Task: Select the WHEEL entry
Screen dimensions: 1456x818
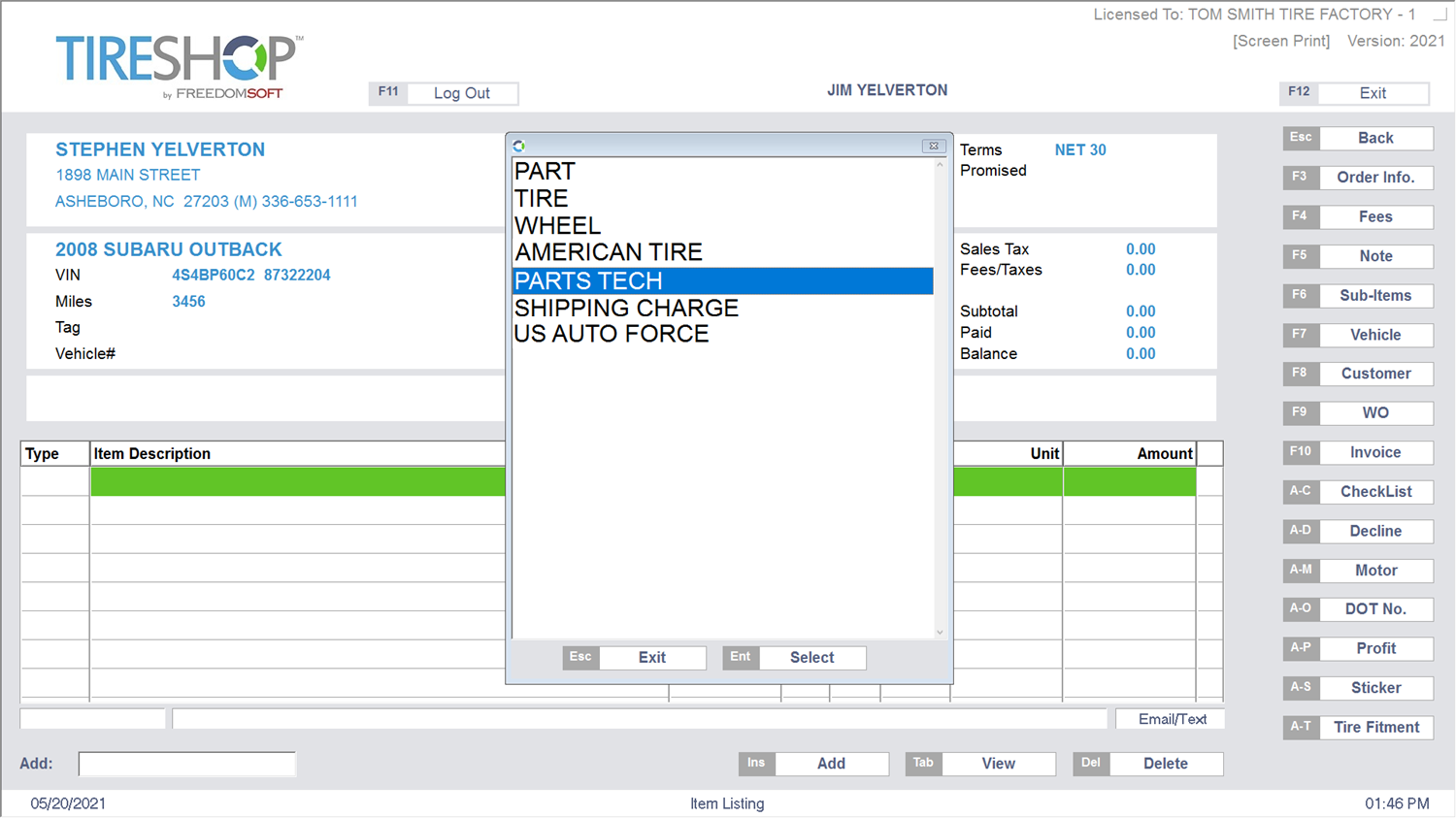Action: click(557, 225)
